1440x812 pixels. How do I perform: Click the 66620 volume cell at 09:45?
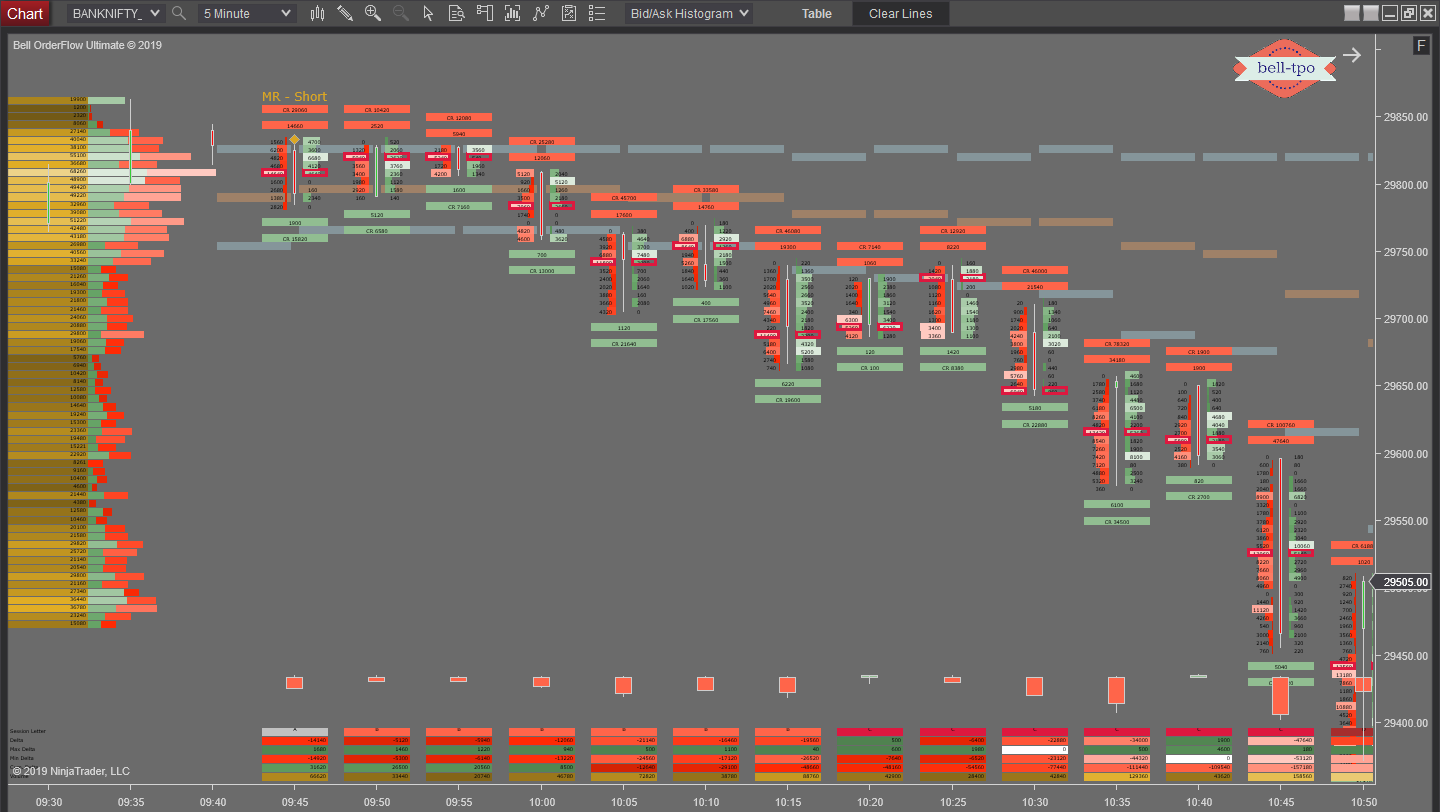tap(295, 777)
